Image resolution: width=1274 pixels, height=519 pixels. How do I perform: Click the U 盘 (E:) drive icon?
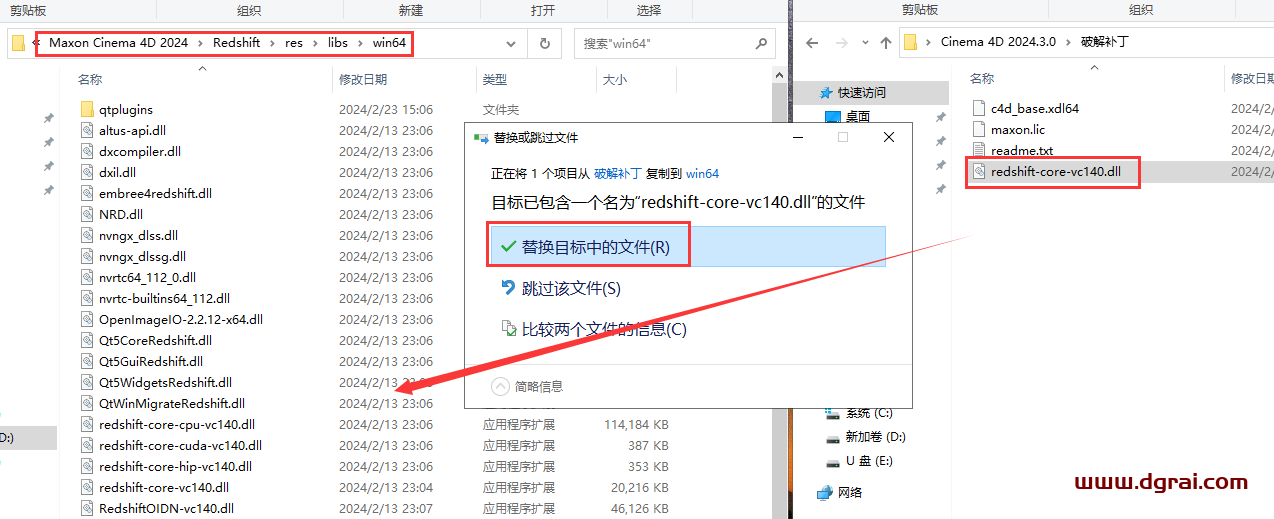coord(833,462)
